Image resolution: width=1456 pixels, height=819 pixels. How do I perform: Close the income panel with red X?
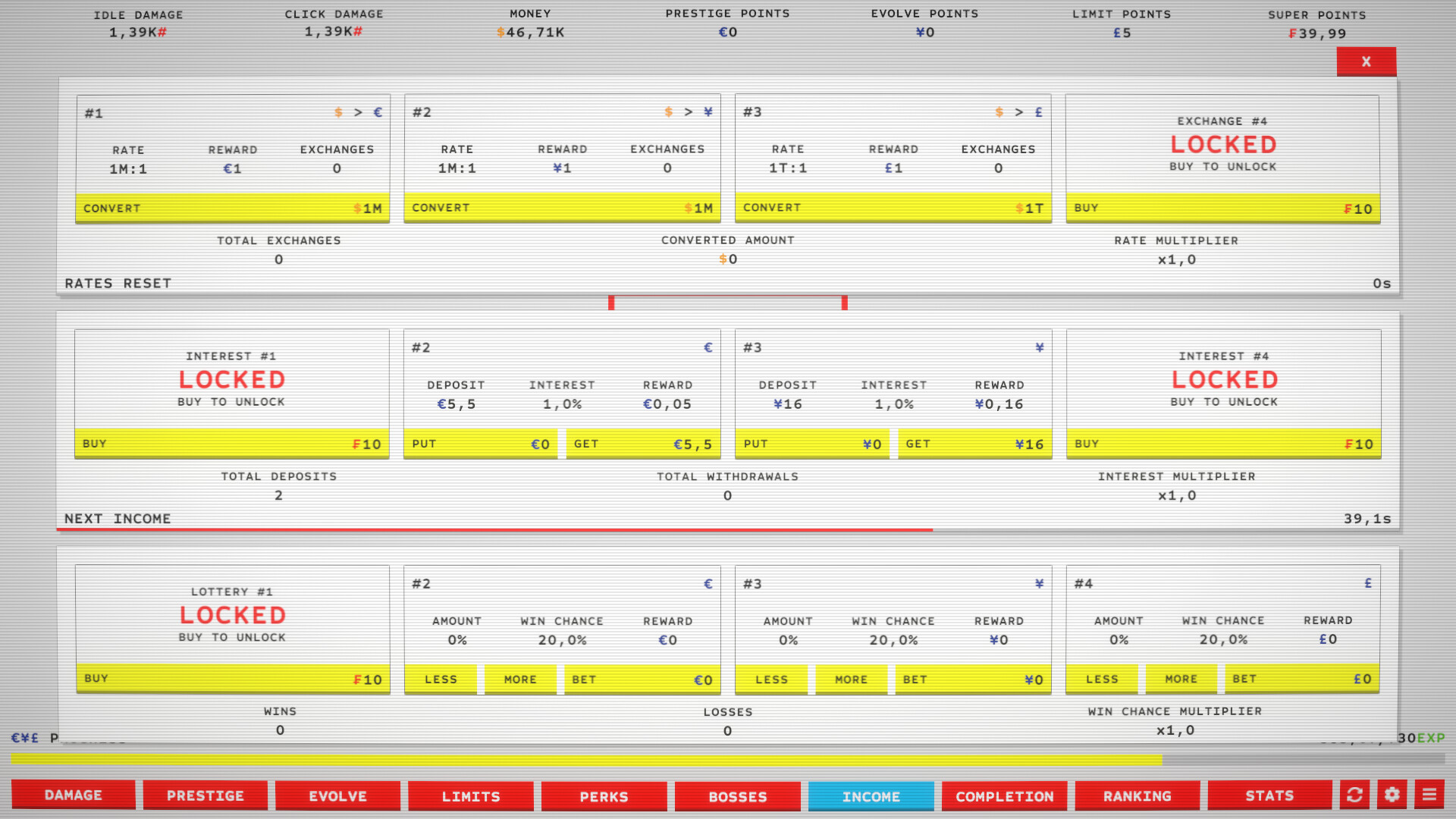click(x=1366, y=61)
